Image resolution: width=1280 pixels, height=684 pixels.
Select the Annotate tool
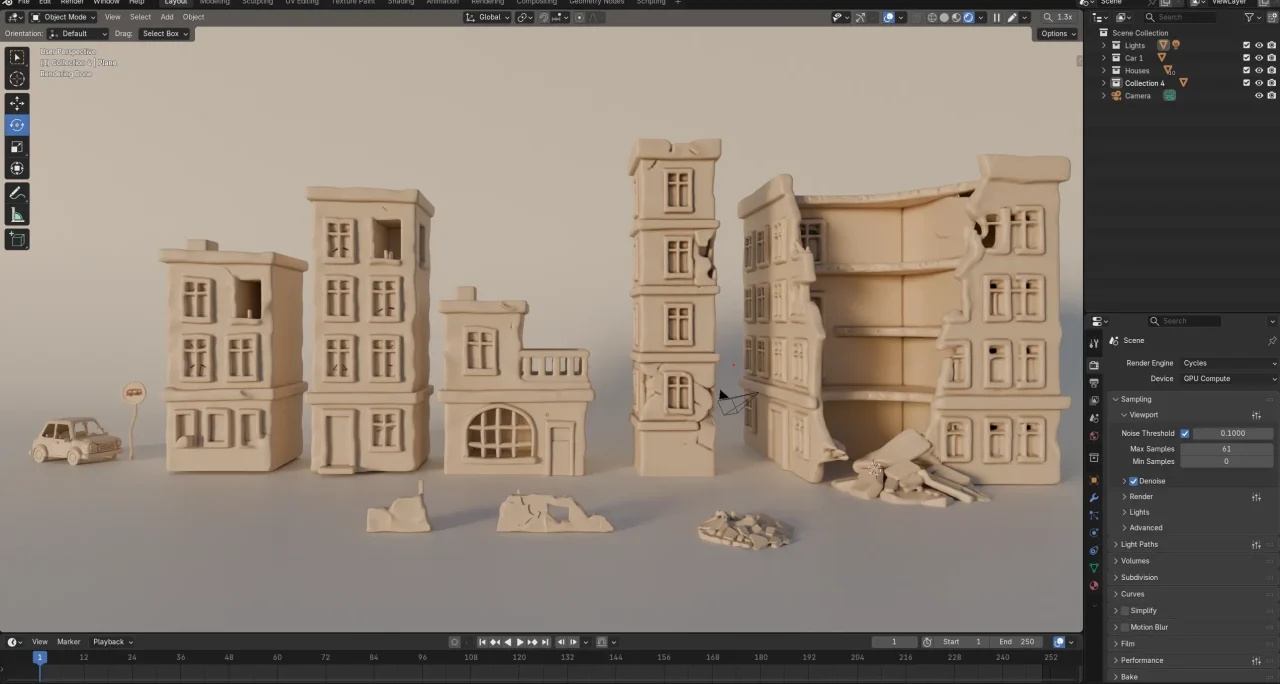pyautogui.click(x=16, y=193)
